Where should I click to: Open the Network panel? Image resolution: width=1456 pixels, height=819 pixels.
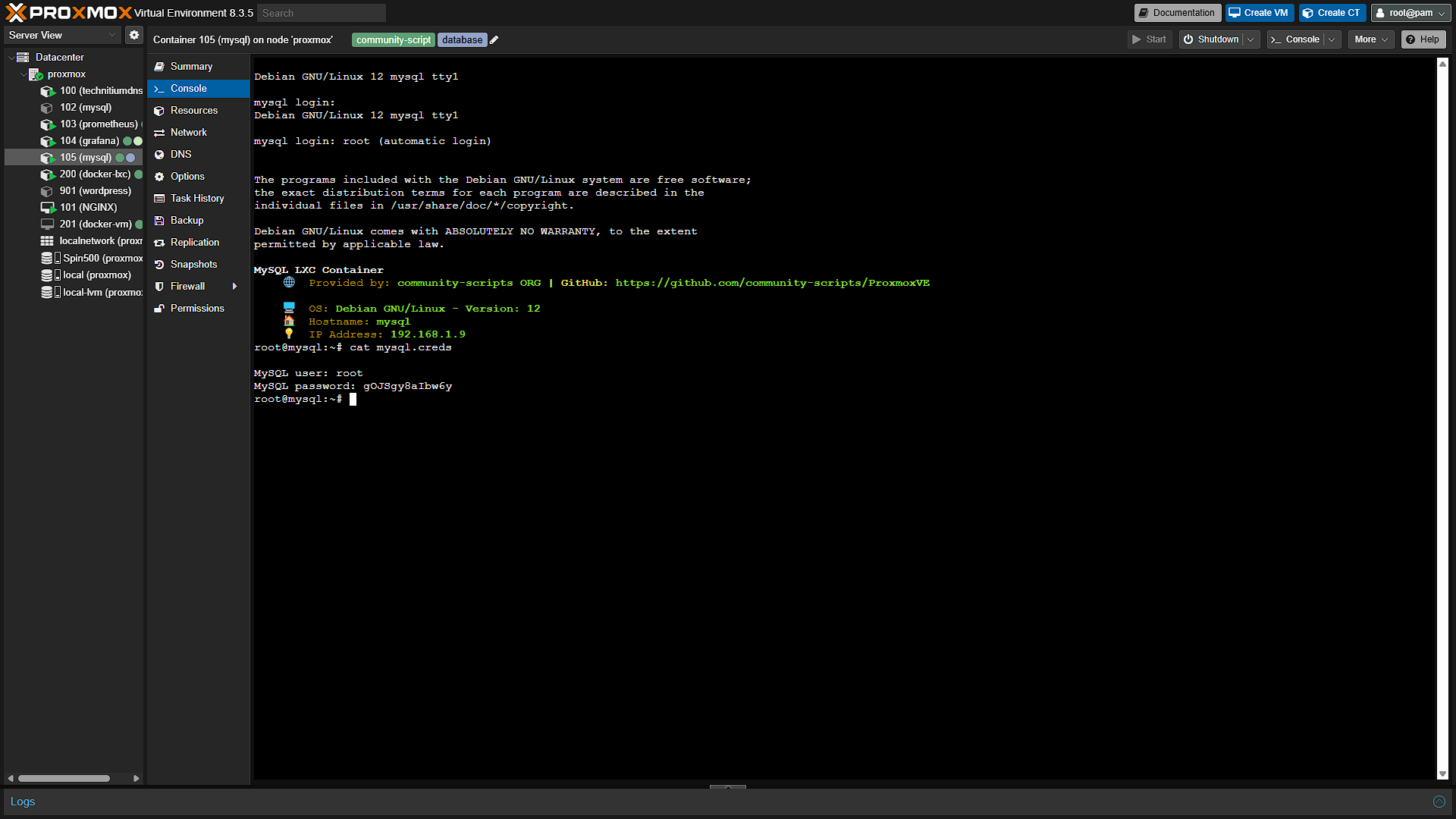[199, 133]
